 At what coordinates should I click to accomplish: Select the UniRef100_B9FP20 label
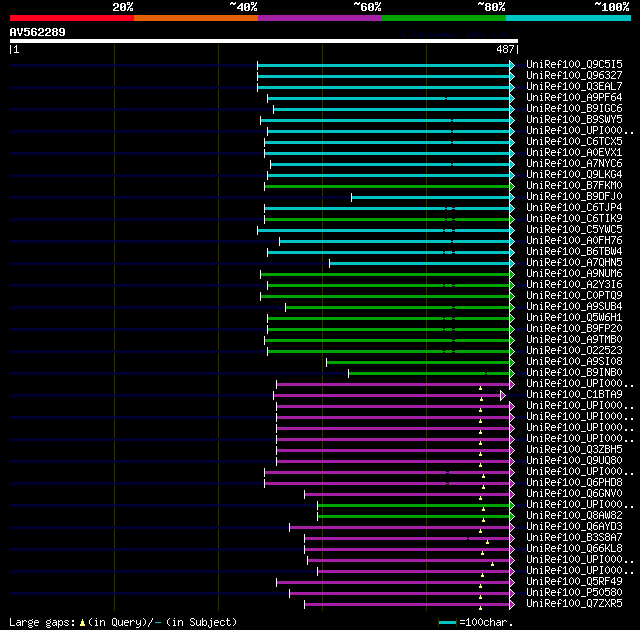click(x=574, y=329)
